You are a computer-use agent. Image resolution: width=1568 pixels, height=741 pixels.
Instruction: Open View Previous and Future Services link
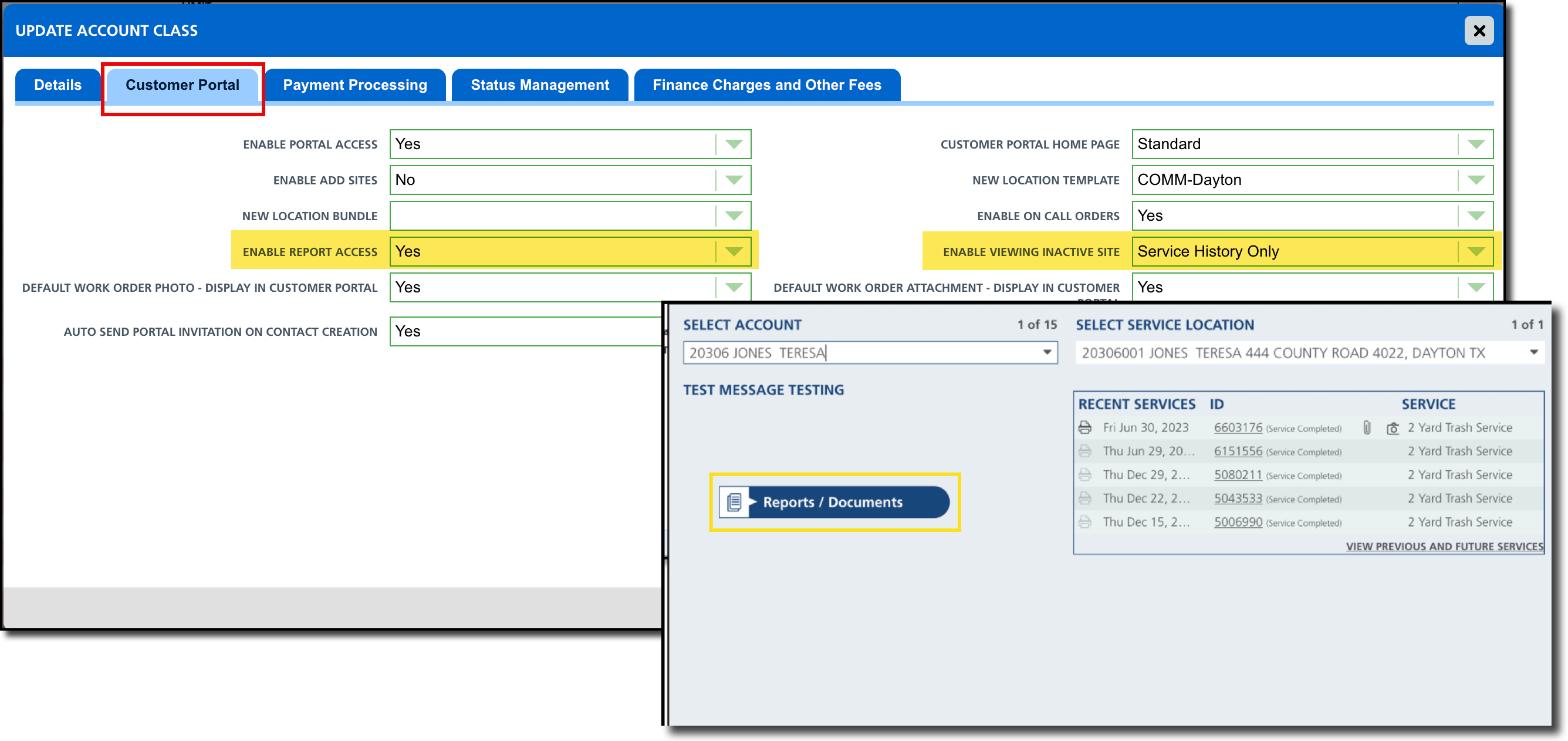click(x=1444, y=546)
